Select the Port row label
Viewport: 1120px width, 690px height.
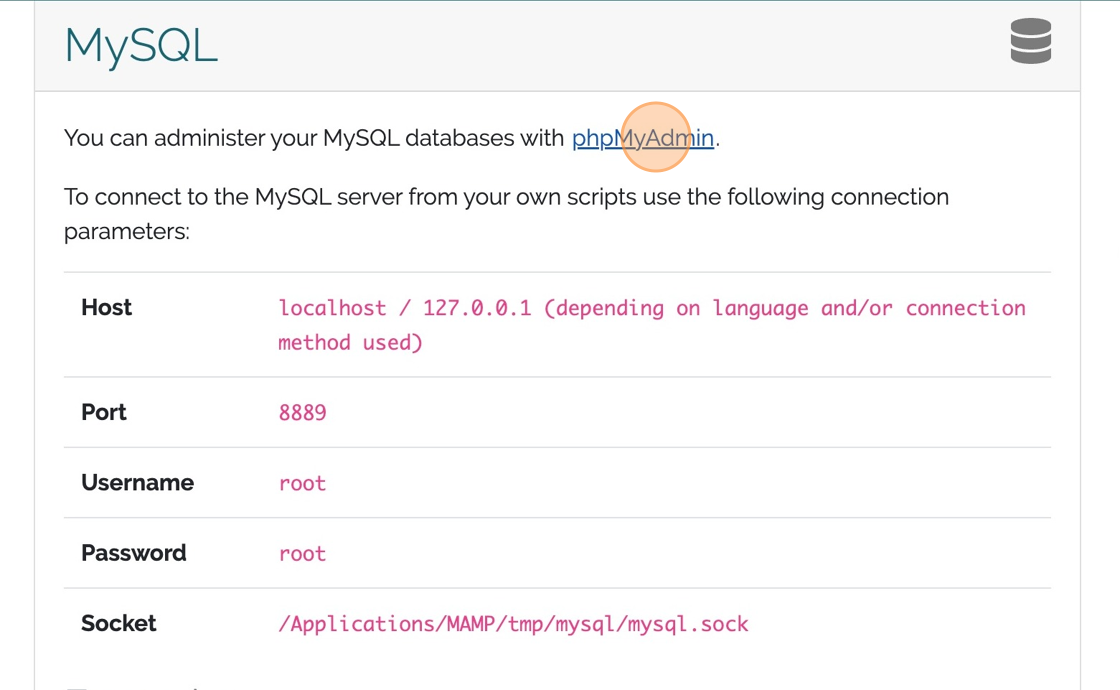click(104, 412)
